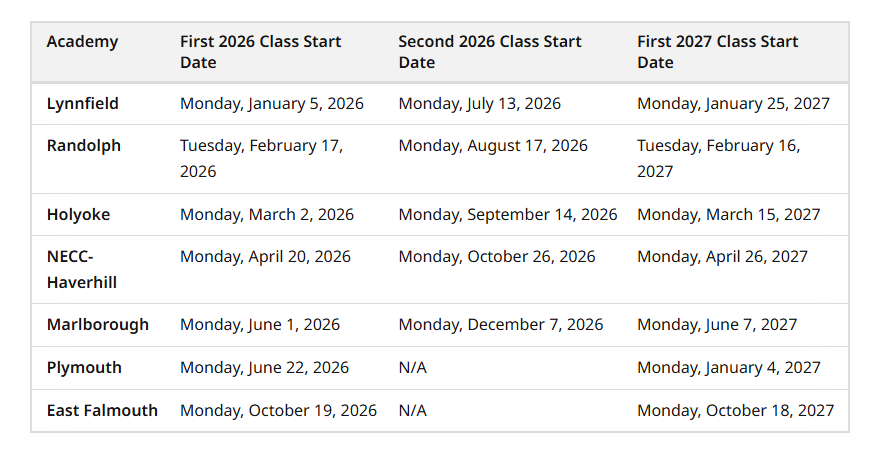Click the Monday, January 25, 2027 date
Image resolution: width=884 pixels, height=456 pixels.
click(733, 103)
